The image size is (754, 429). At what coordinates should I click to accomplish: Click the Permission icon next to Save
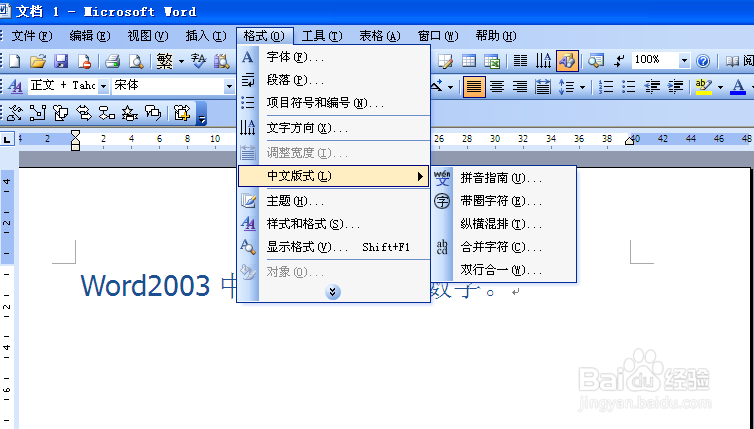84,61
